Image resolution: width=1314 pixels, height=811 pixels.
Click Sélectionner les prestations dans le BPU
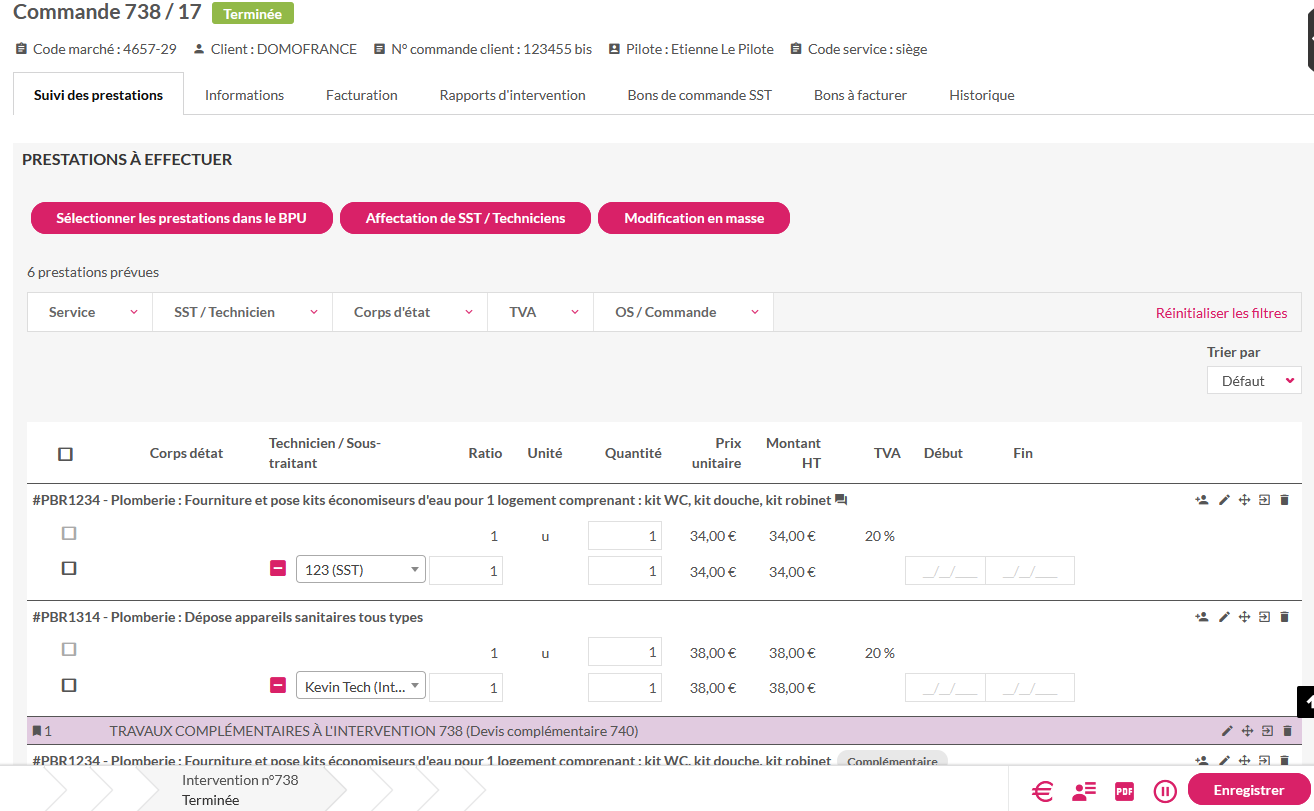point(181,217)
